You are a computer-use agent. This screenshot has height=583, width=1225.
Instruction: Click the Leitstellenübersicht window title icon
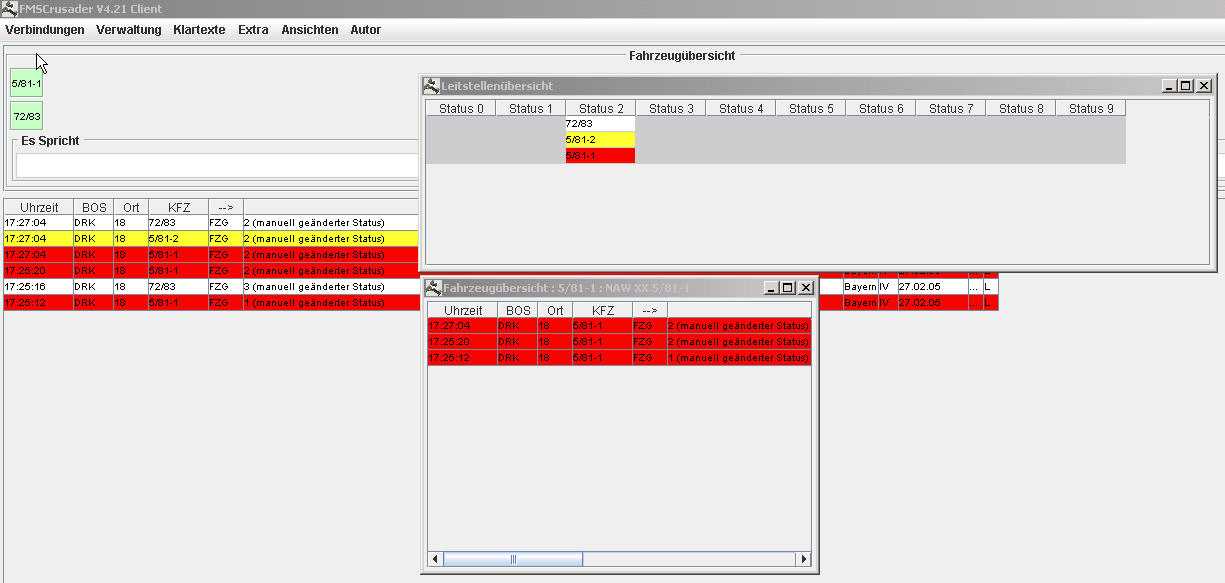[x=431, y=86]
